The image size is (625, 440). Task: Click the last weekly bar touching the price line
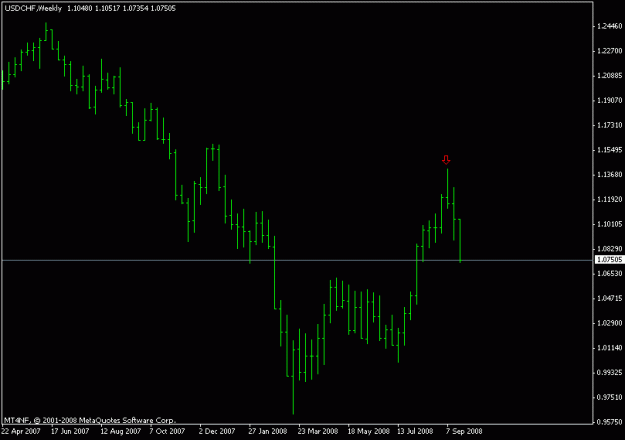tap(460, 241)
